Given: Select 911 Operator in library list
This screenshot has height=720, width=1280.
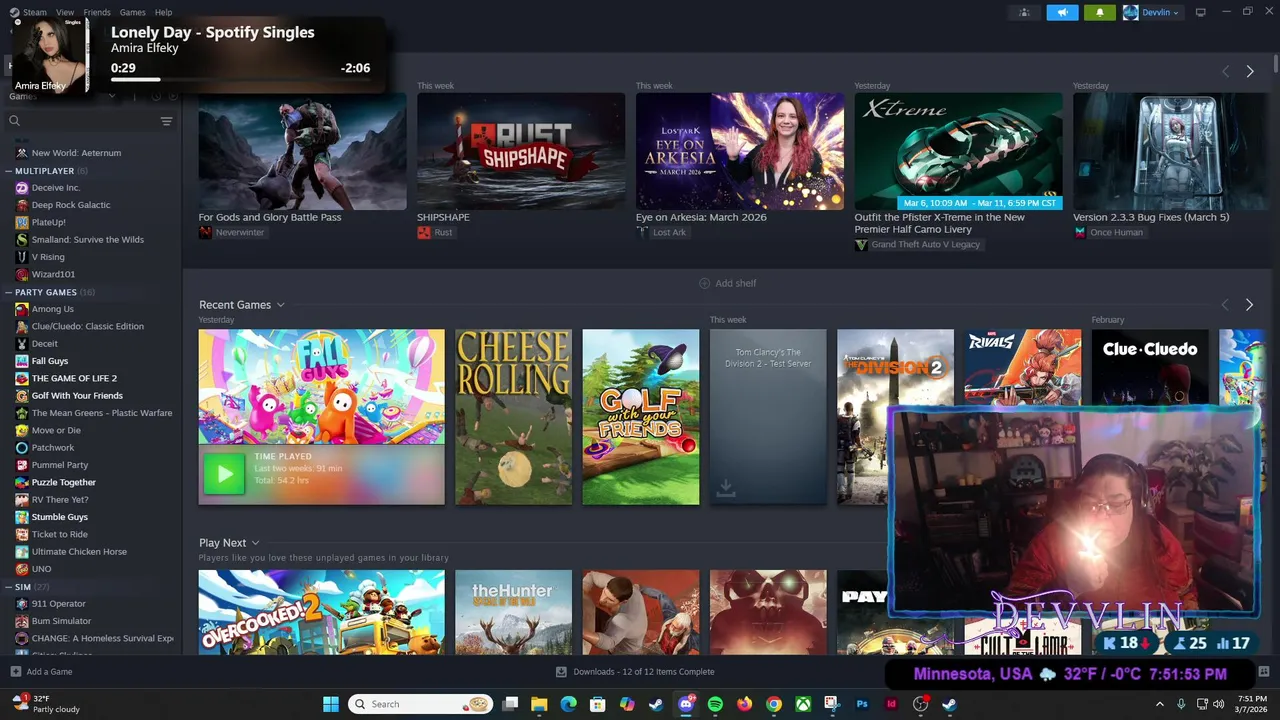Looking at the screenshot, I should click(x=58, y=604).
